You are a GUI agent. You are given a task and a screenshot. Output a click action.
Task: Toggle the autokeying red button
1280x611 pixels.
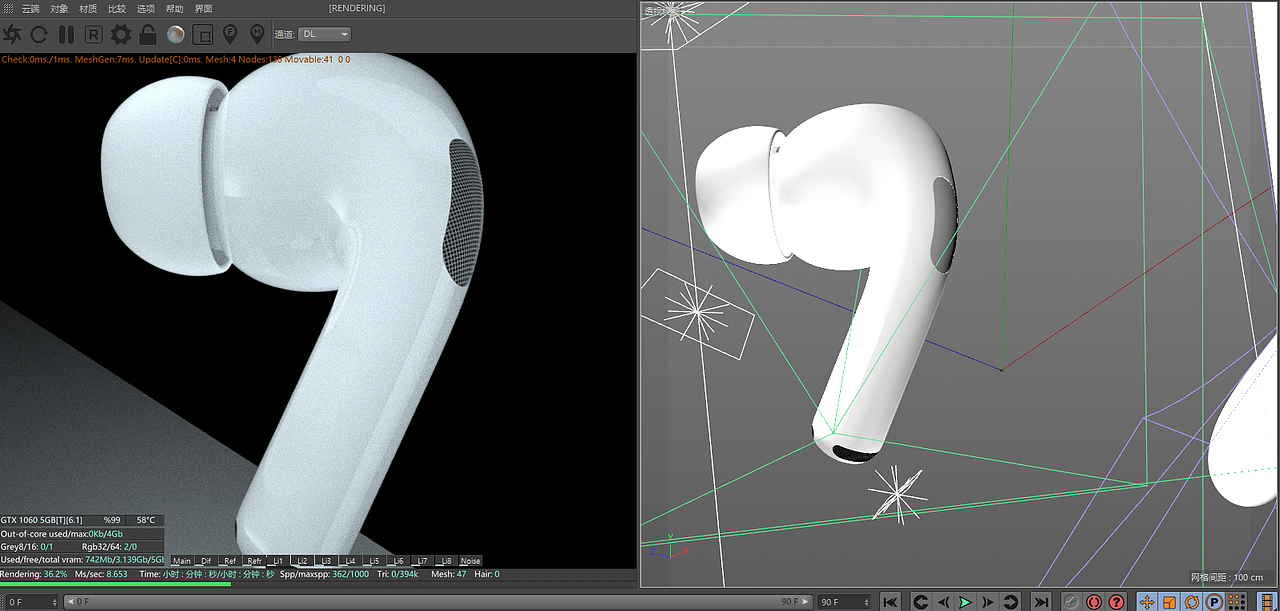[x=1094, y=602]
